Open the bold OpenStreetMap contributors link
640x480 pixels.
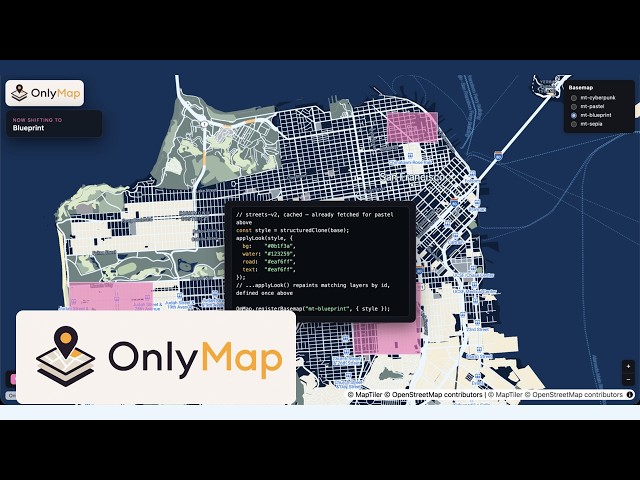[x=433, y=395]
